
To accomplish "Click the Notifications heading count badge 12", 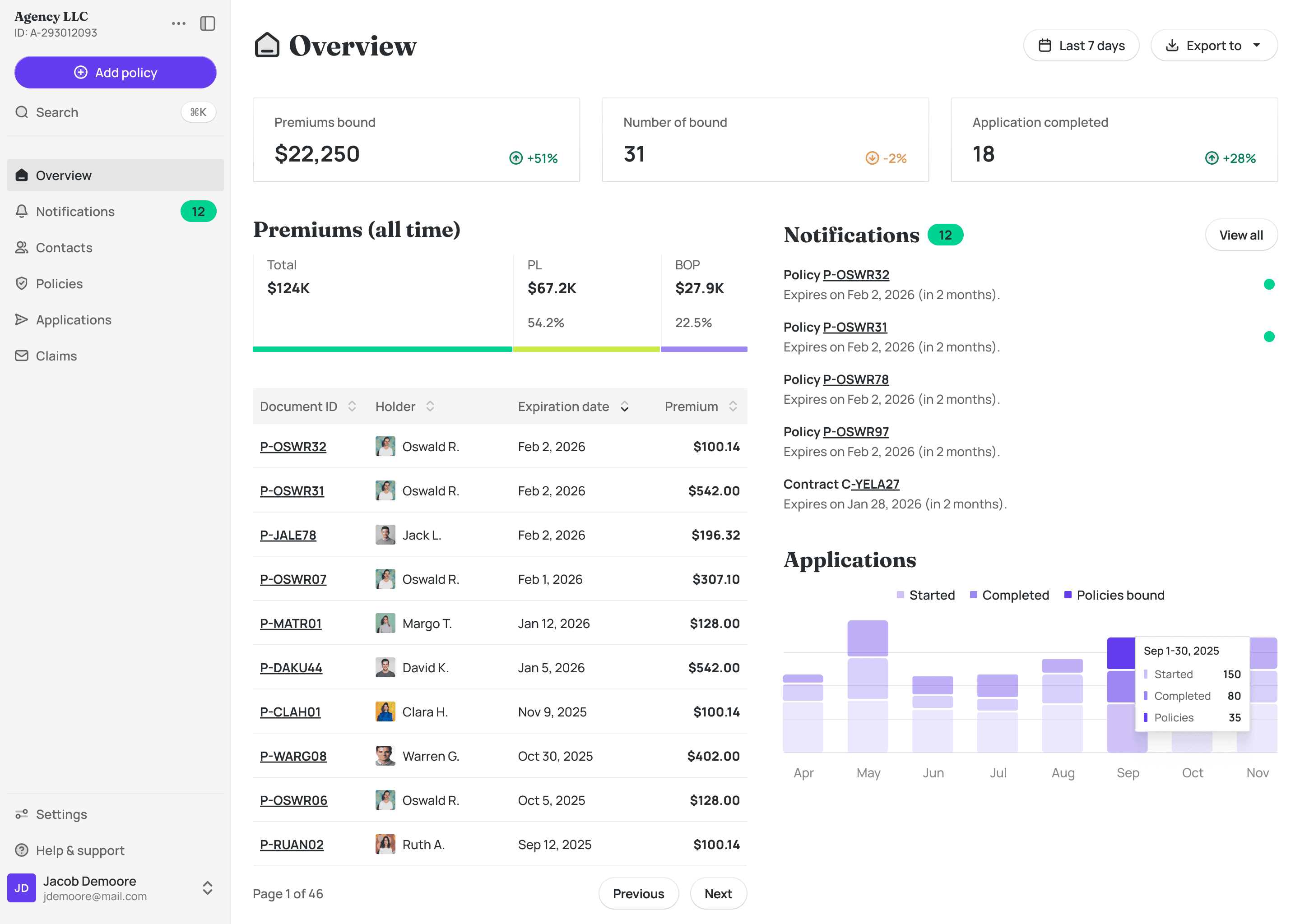I will [945, 235].
